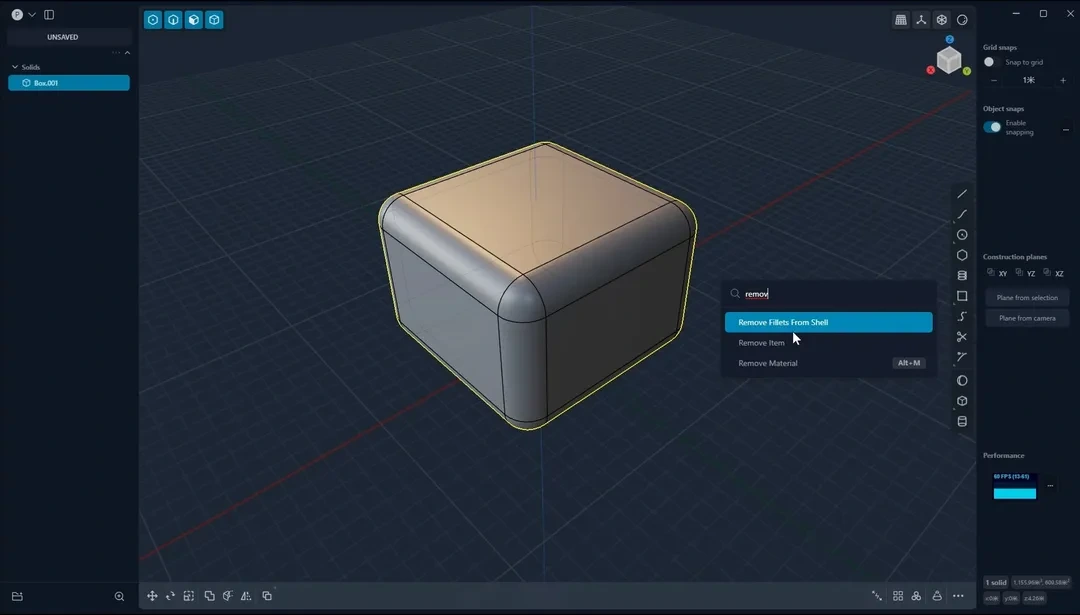Collapse the outliner panel with up chevron
This screenshot has height=615, width=1080.
click(x=127, y=52)
